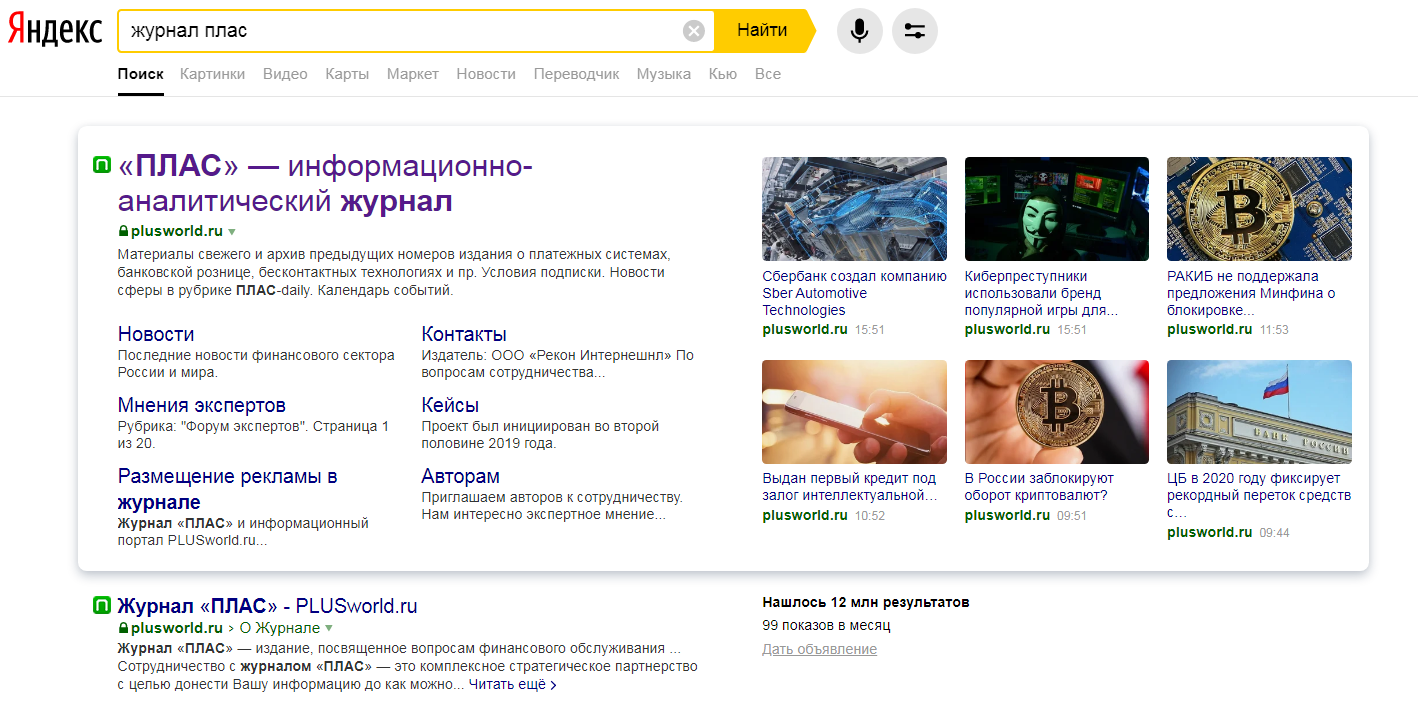Clear the search query with the X icon

694,31
